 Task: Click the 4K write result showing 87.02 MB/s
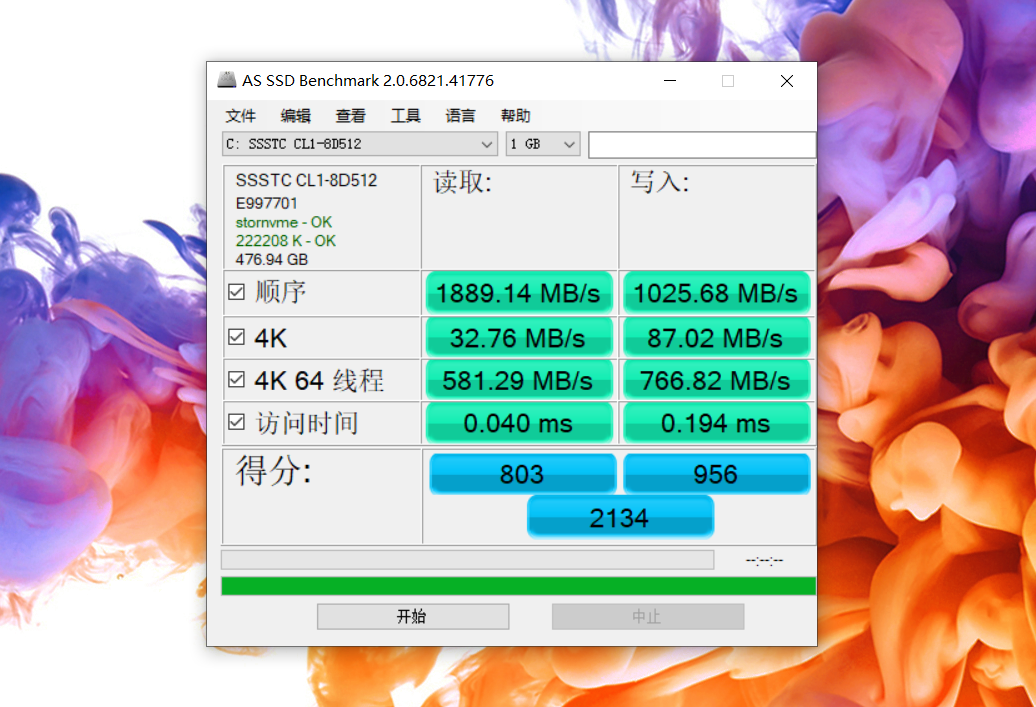(716, 337)
